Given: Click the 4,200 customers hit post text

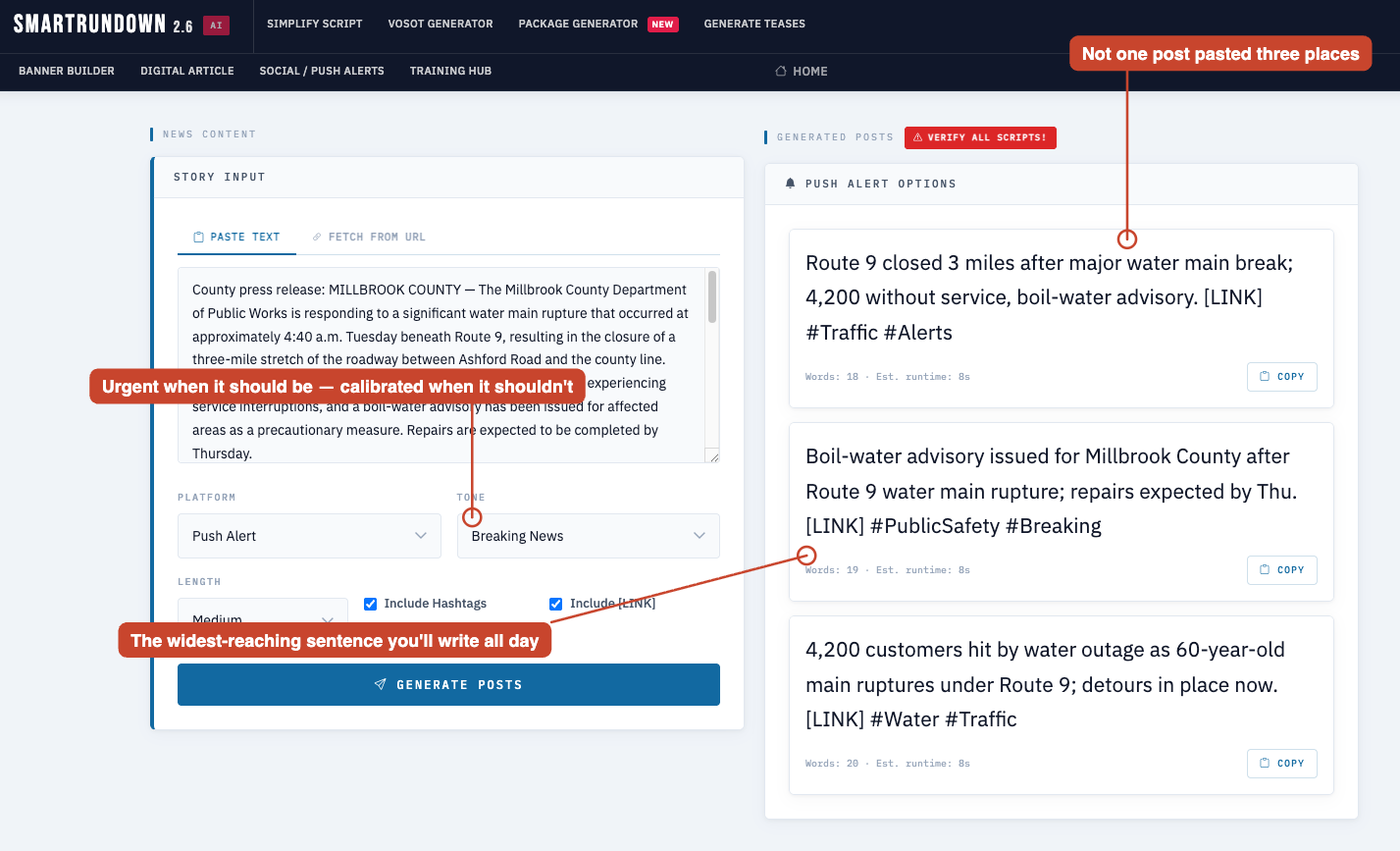Looking at the screenshot, I should 1046,684.
